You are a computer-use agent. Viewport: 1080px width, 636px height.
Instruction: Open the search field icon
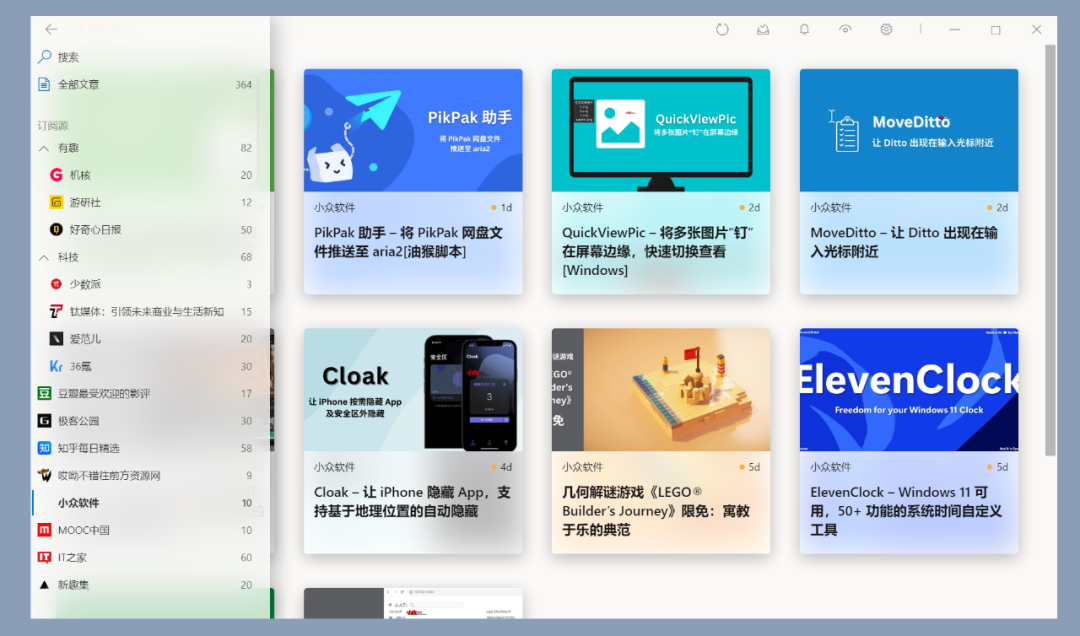tap(44, 57)
